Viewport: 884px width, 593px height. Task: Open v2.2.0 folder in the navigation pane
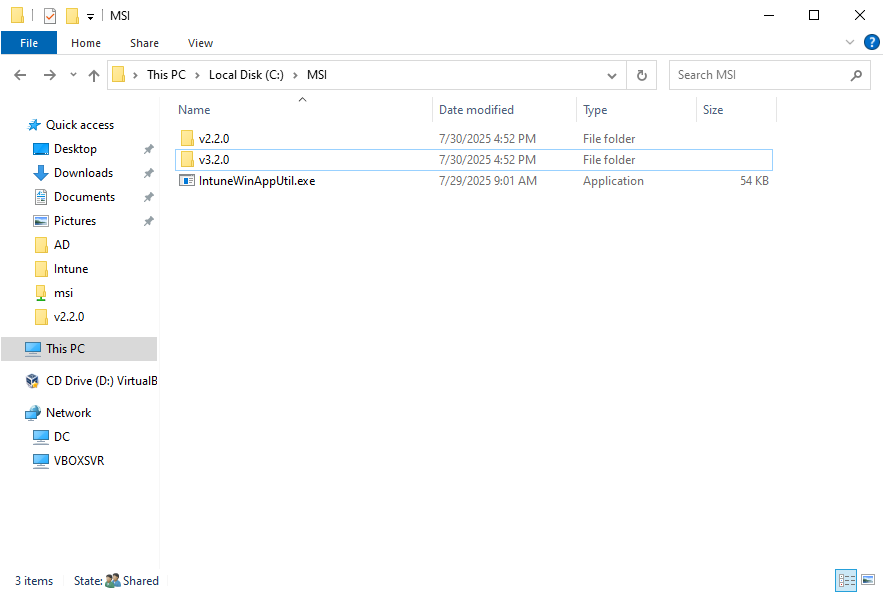tap(69, 317)
